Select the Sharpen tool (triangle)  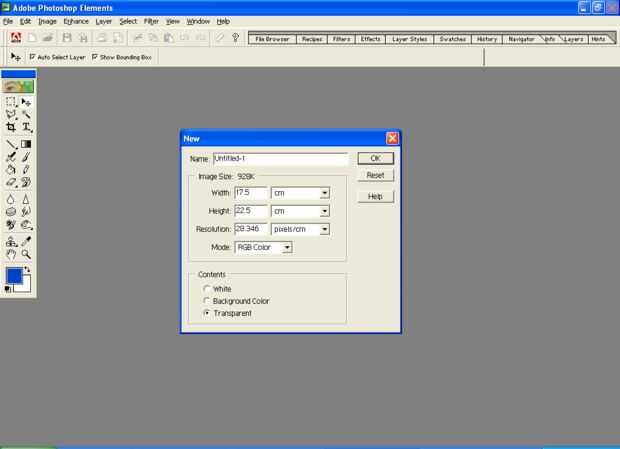tap(26, 199)
